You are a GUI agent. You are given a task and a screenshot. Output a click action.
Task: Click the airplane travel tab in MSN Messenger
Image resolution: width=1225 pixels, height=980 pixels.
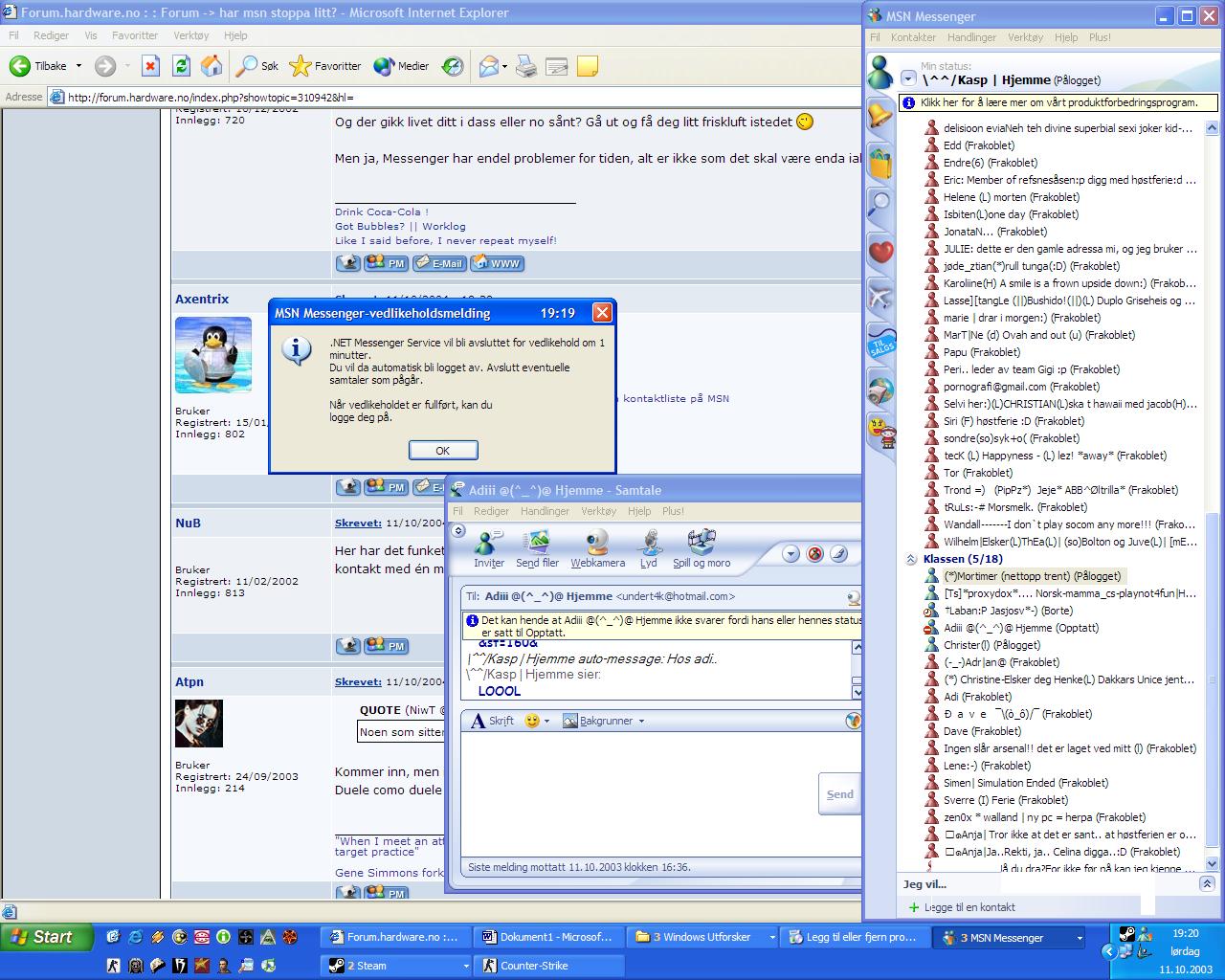coord(880,297)
